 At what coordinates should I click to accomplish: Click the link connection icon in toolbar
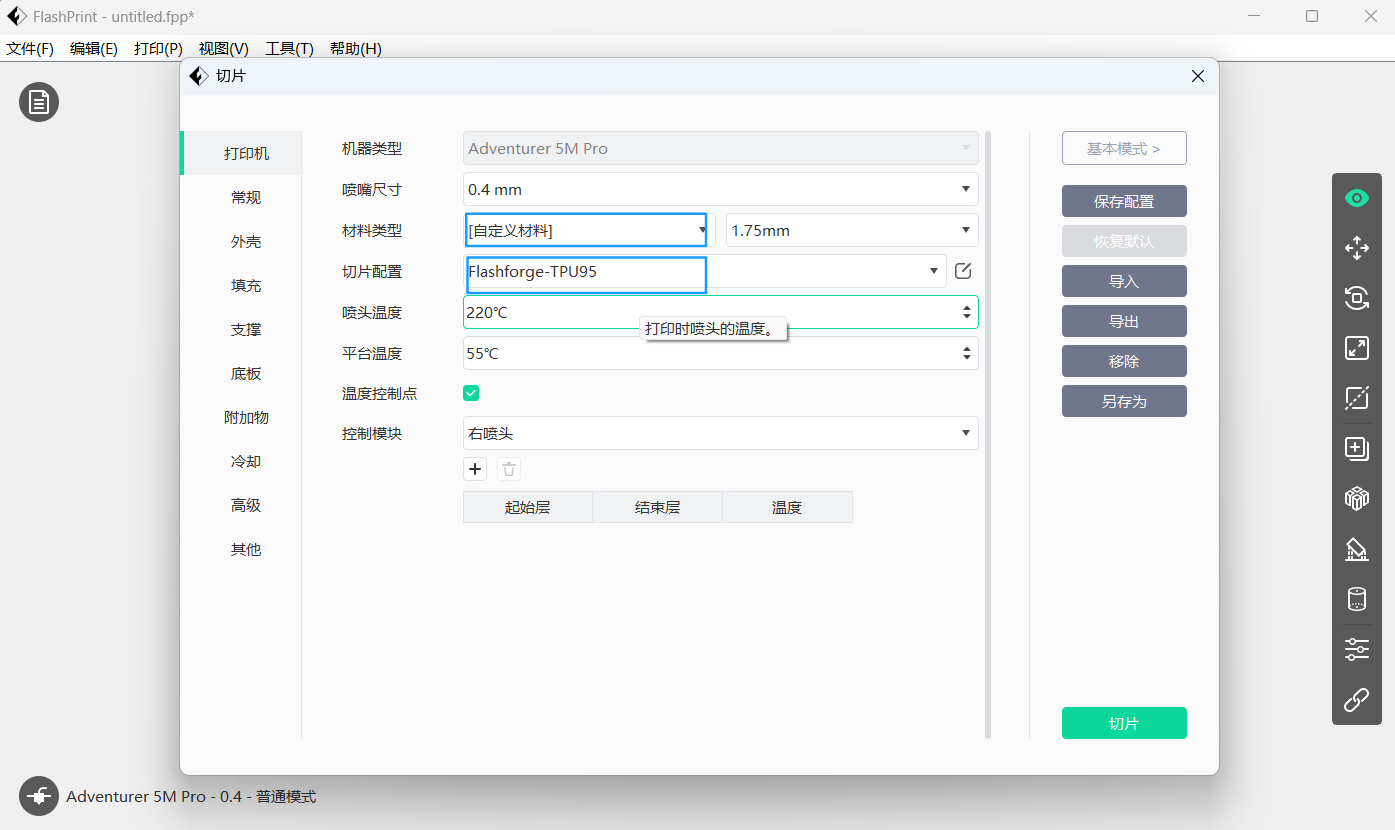(1356, 700)
